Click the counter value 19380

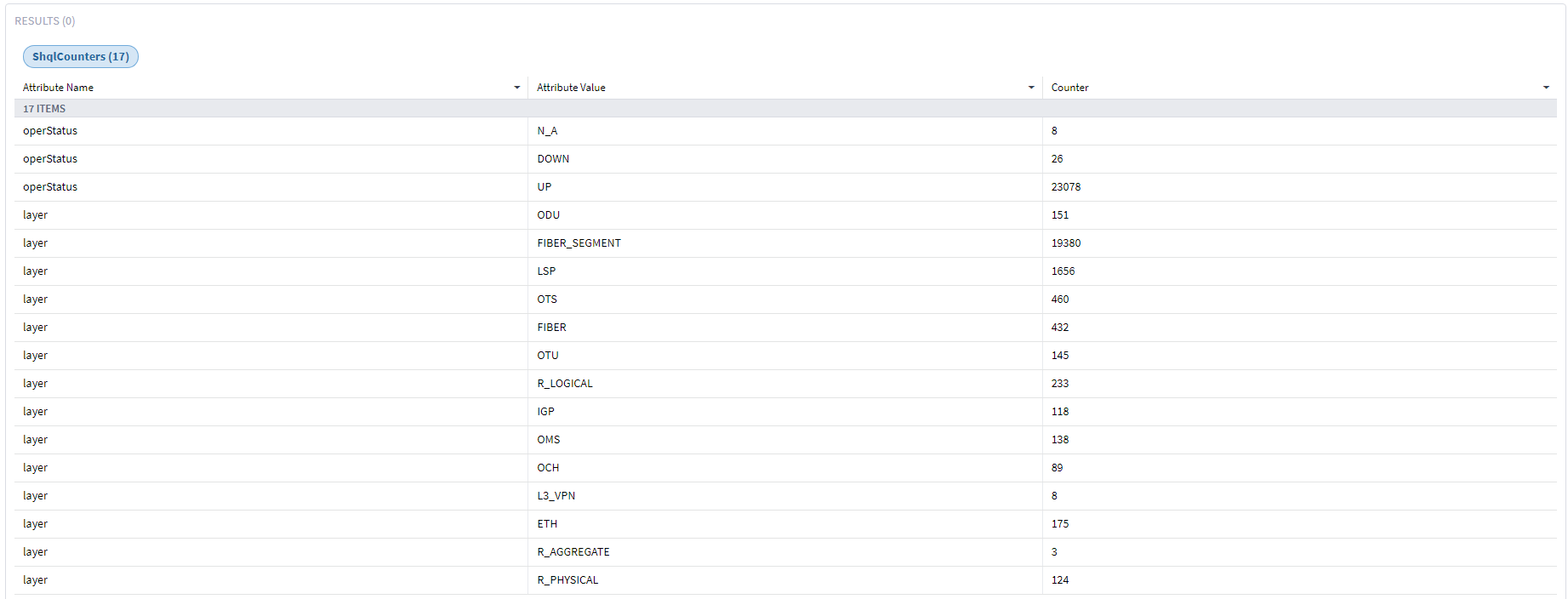(x=1066, y=243)
